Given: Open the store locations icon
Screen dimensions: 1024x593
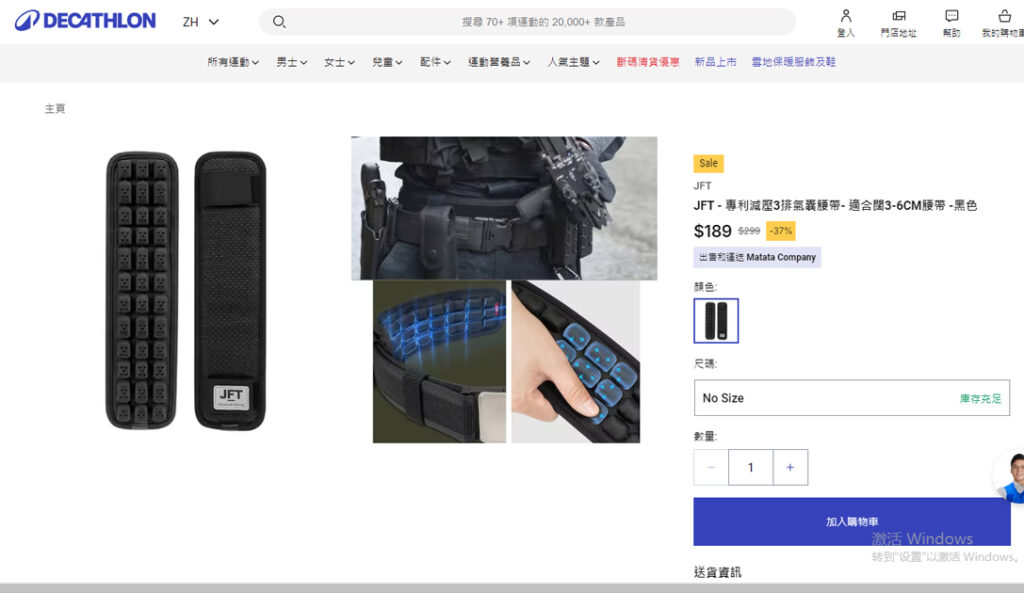Looking at the screenshot, I should (x=899, y=23).
